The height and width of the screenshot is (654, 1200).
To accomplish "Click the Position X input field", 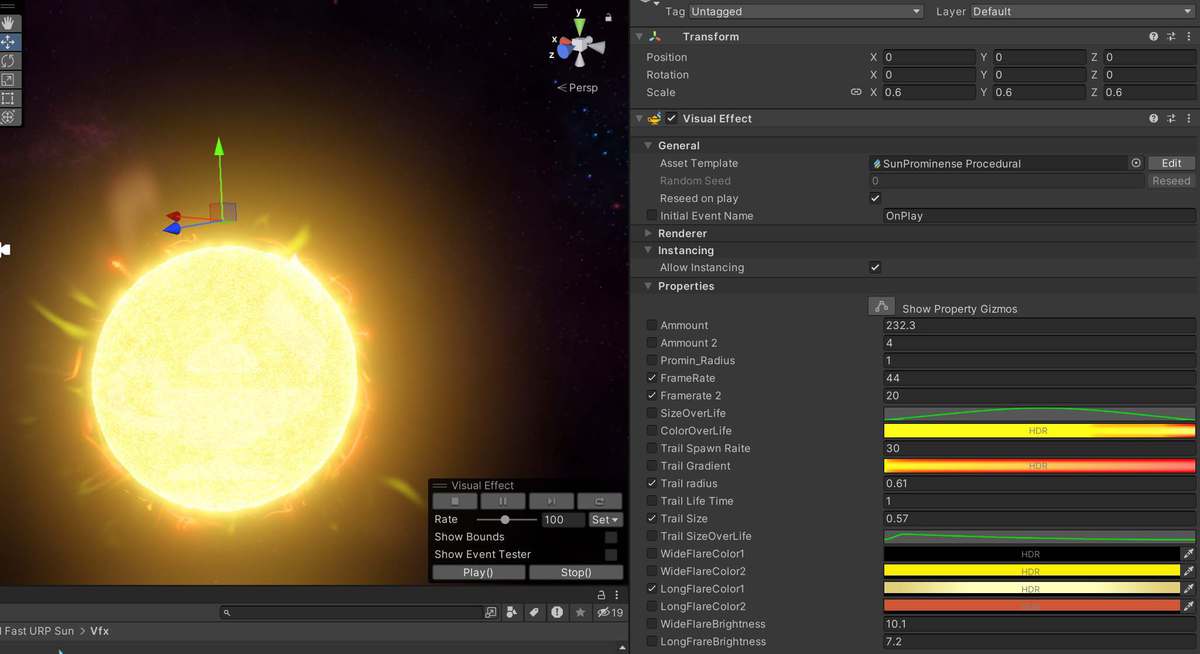I will tap(929, 57).
